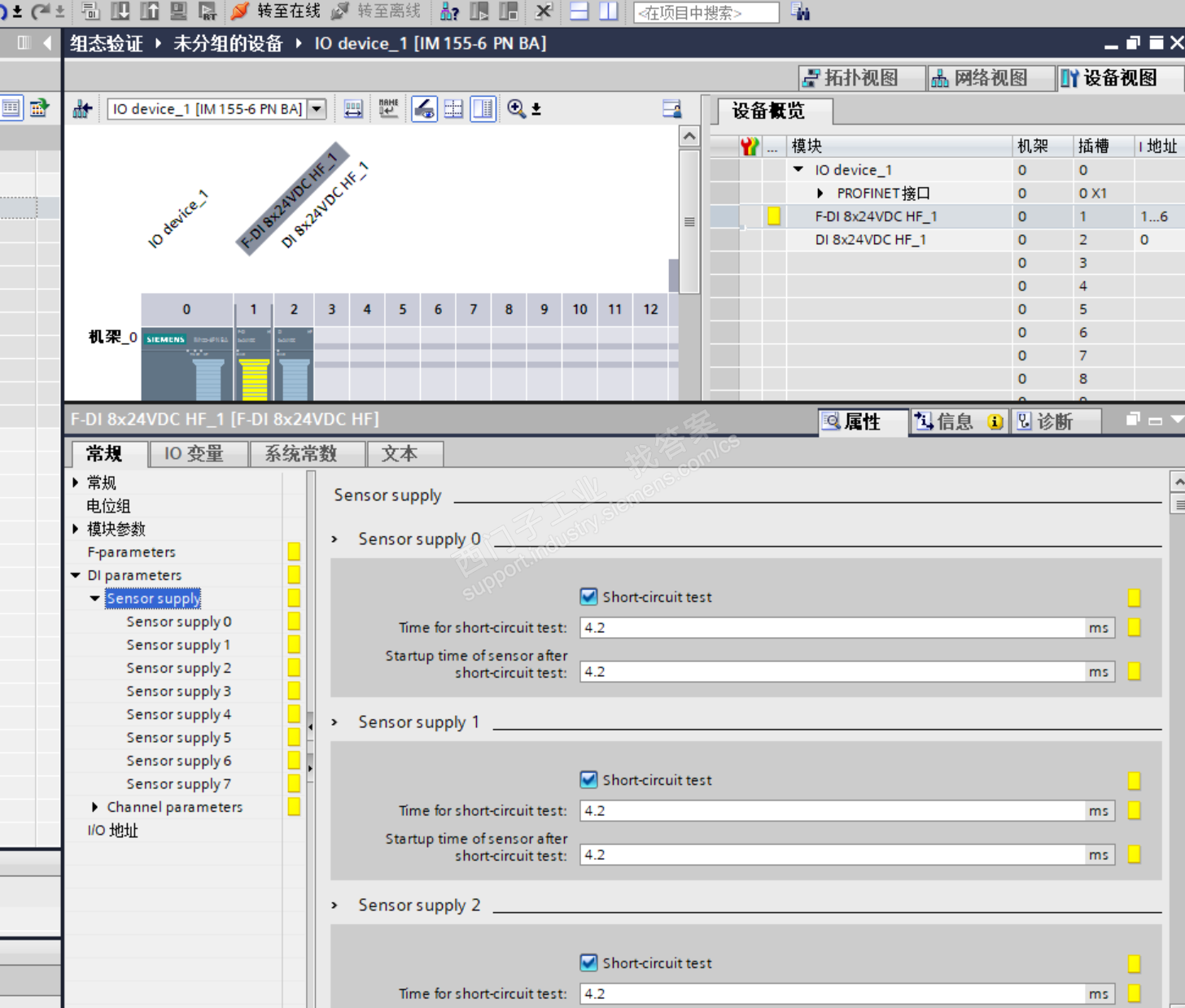Toggle the show page break grid icon
Viewport: 1185px width, 1008px height.
pos(453,109)
